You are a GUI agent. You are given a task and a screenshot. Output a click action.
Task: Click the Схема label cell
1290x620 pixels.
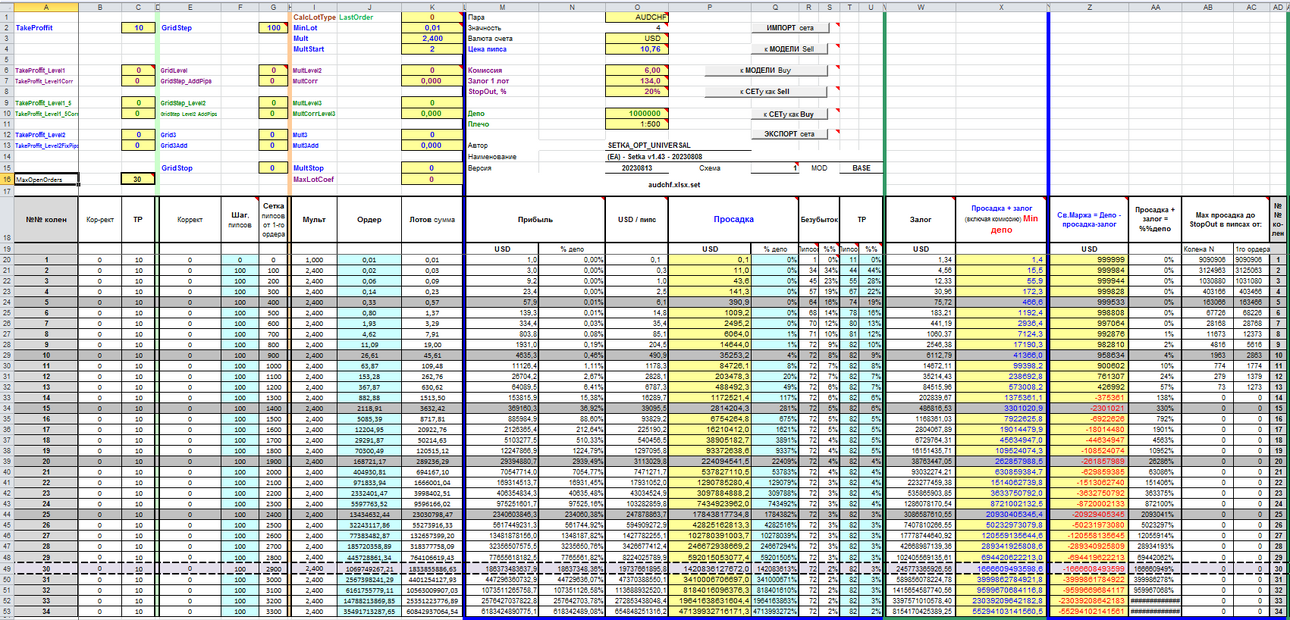[712, 168]
